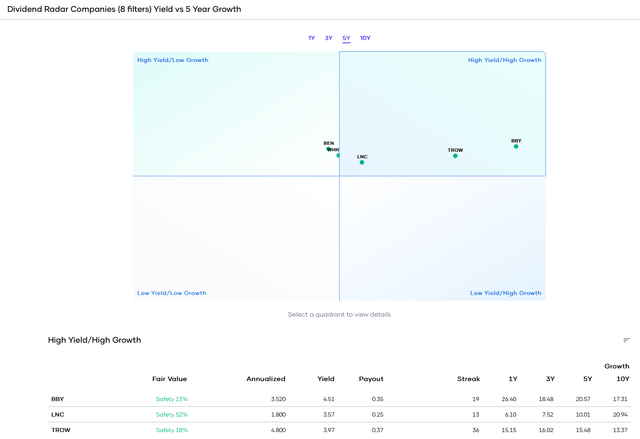Click 'Safety 18%' fair value for TROW
The height and width of the screenshot is (439, 640).
172,430
